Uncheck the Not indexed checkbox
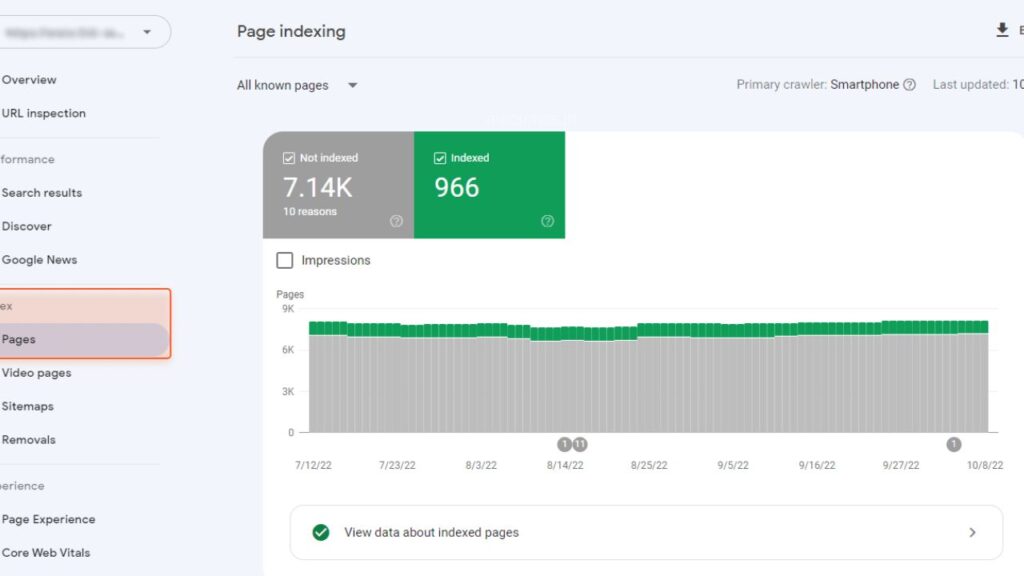This screenshot has height=576, width=1024. (289, 158)
